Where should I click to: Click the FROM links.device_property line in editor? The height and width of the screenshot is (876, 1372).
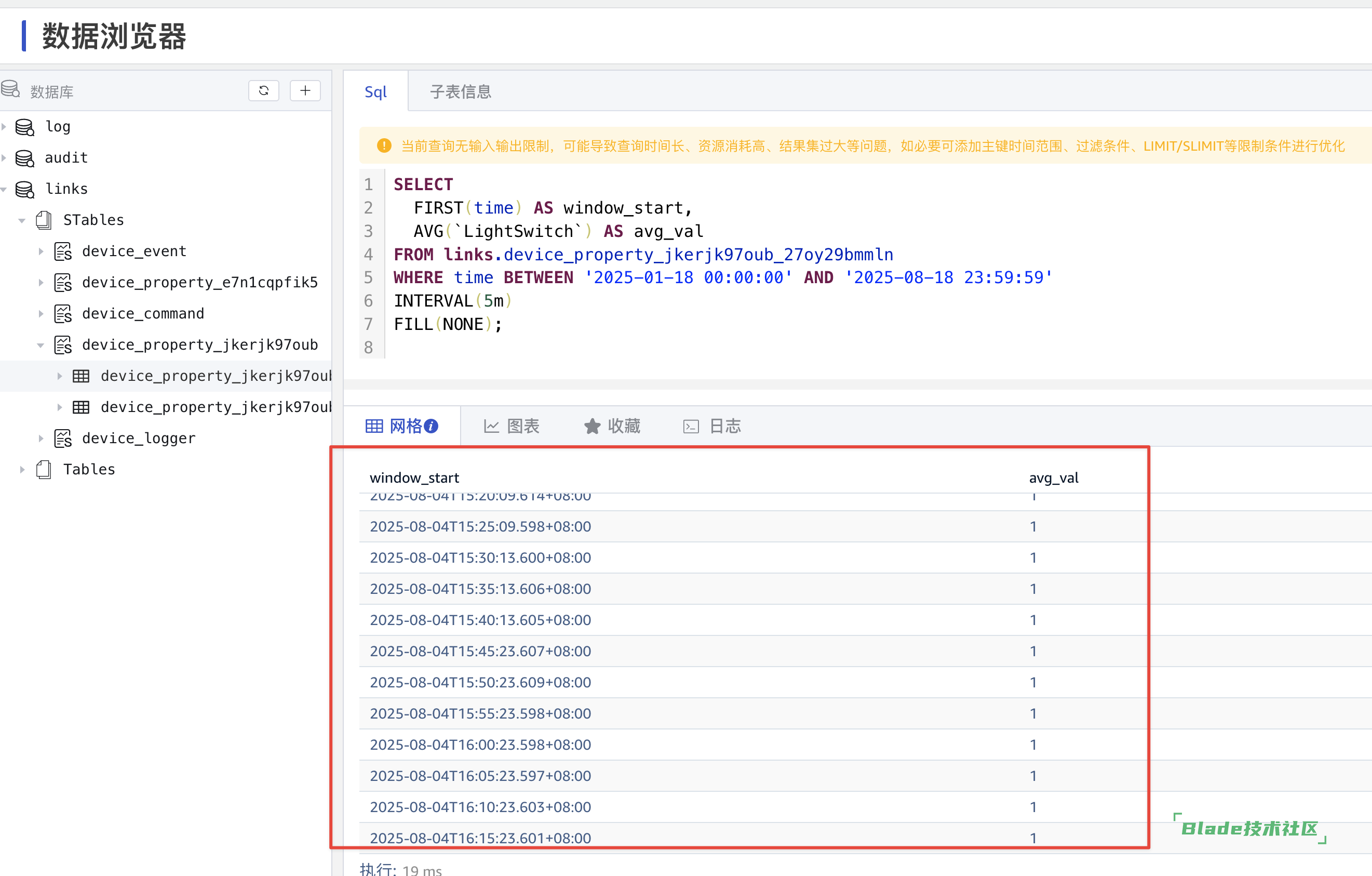[643, 254]
